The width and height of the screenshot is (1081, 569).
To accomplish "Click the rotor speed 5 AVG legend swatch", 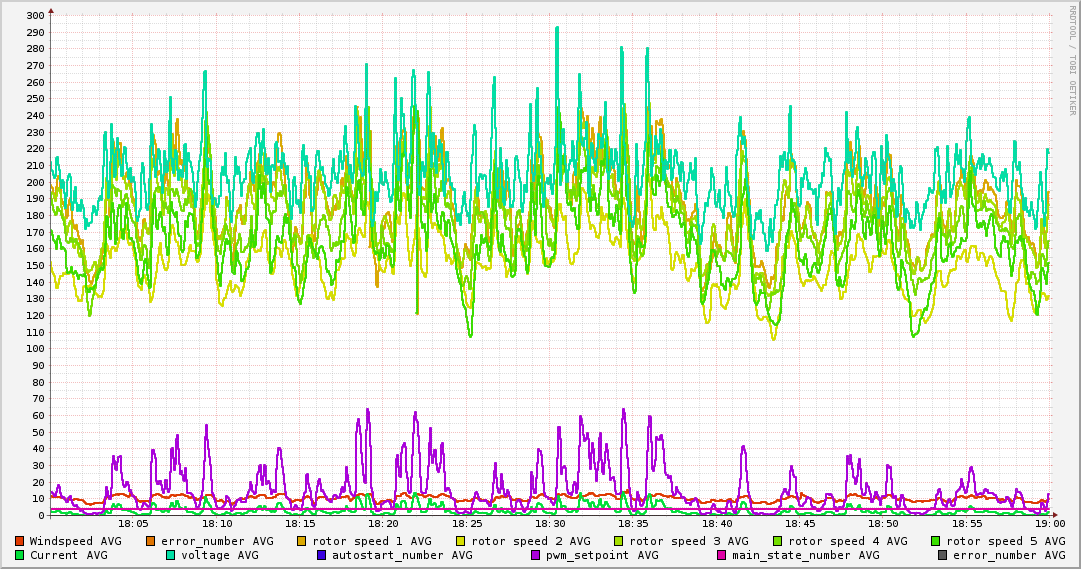I will coord(936,541).
